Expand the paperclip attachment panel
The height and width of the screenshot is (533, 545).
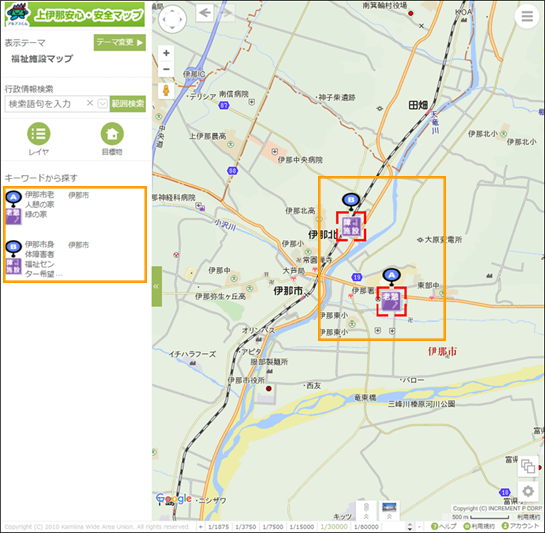366,511
